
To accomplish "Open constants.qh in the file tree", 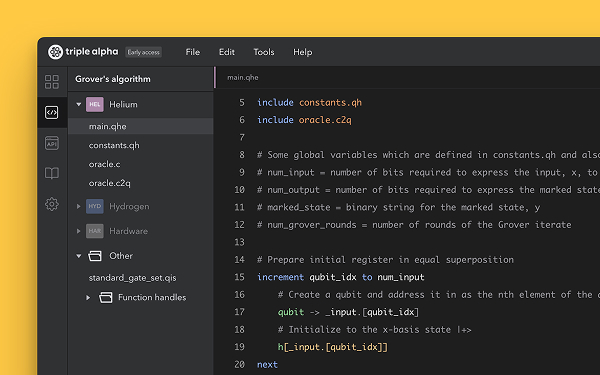I will (x=114, y=145).
